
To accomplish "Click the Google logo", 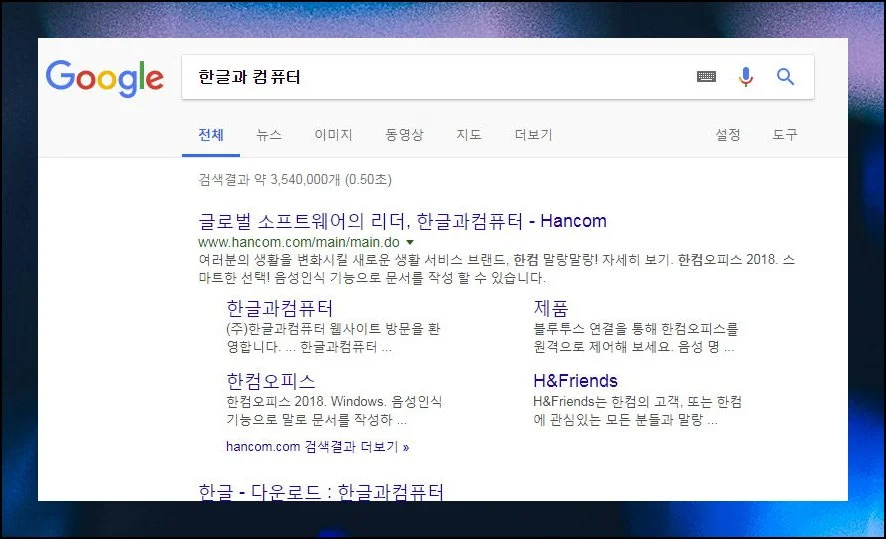I will tap(105, 78).
